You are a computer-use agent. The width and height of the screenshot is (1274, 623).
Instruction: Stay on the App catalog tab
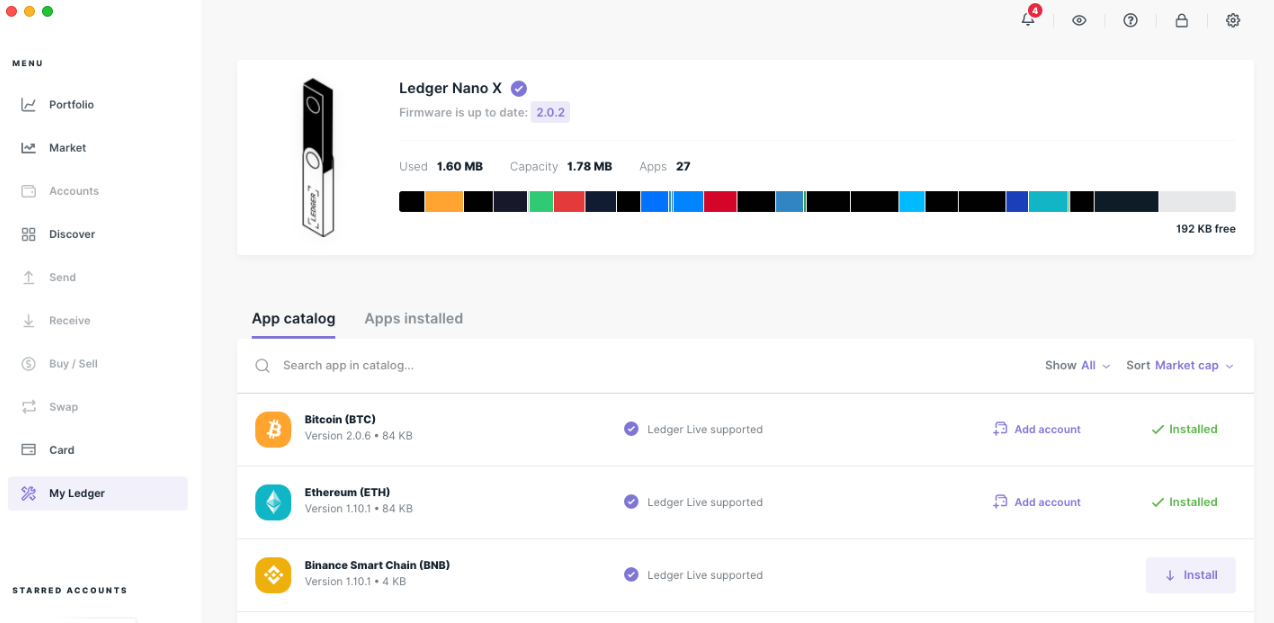(293, 318)
